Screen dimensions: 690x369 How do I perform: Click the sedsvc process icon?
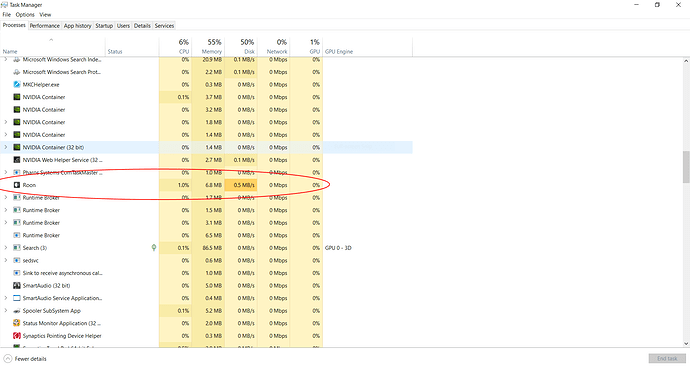tap(17, 260)
